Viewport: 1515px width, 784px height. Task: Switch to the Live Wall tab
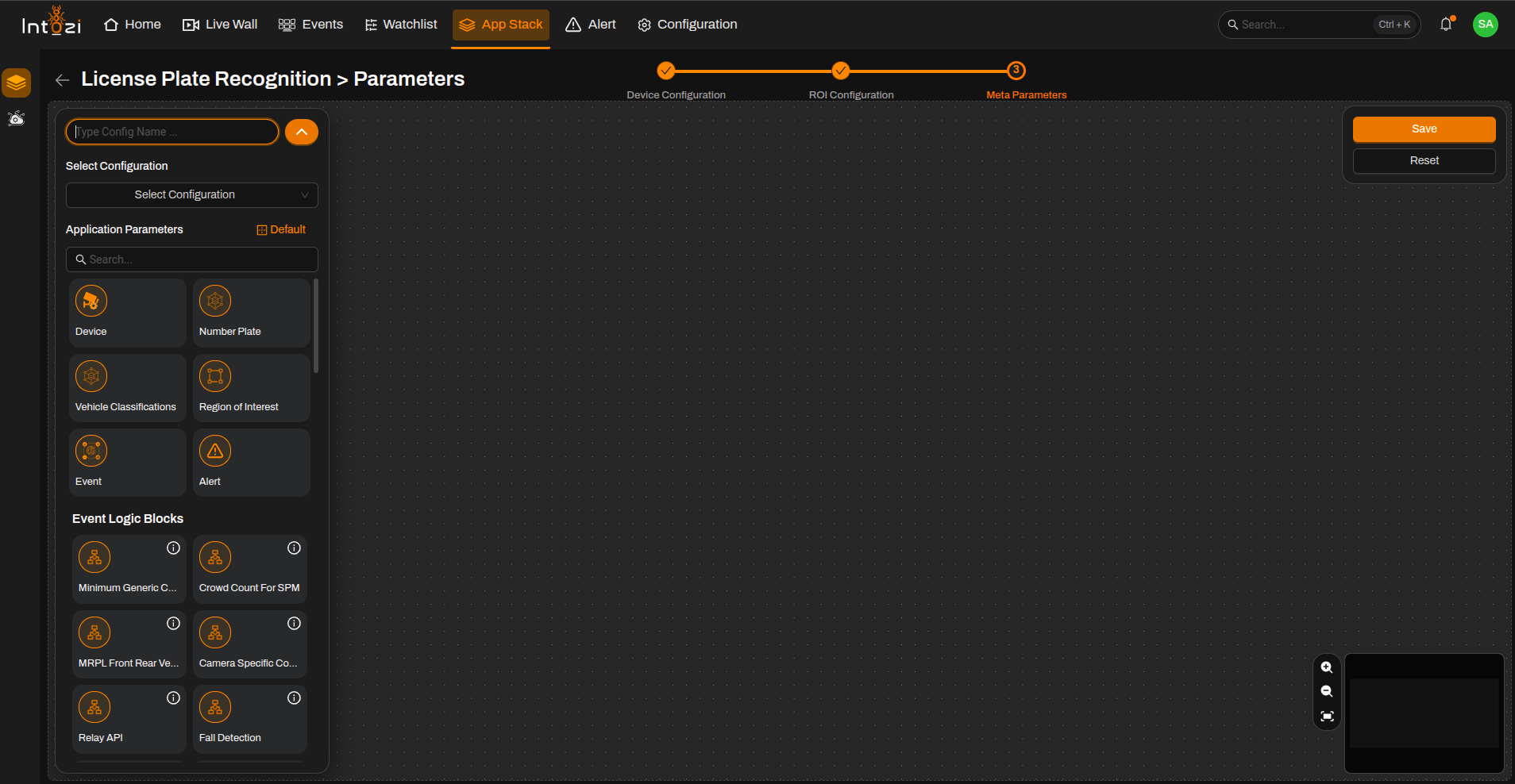[x=220, y=25]
